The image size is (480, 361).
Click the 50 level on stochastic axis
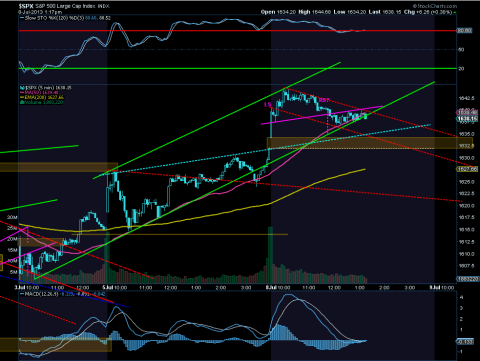click(461, 50)
